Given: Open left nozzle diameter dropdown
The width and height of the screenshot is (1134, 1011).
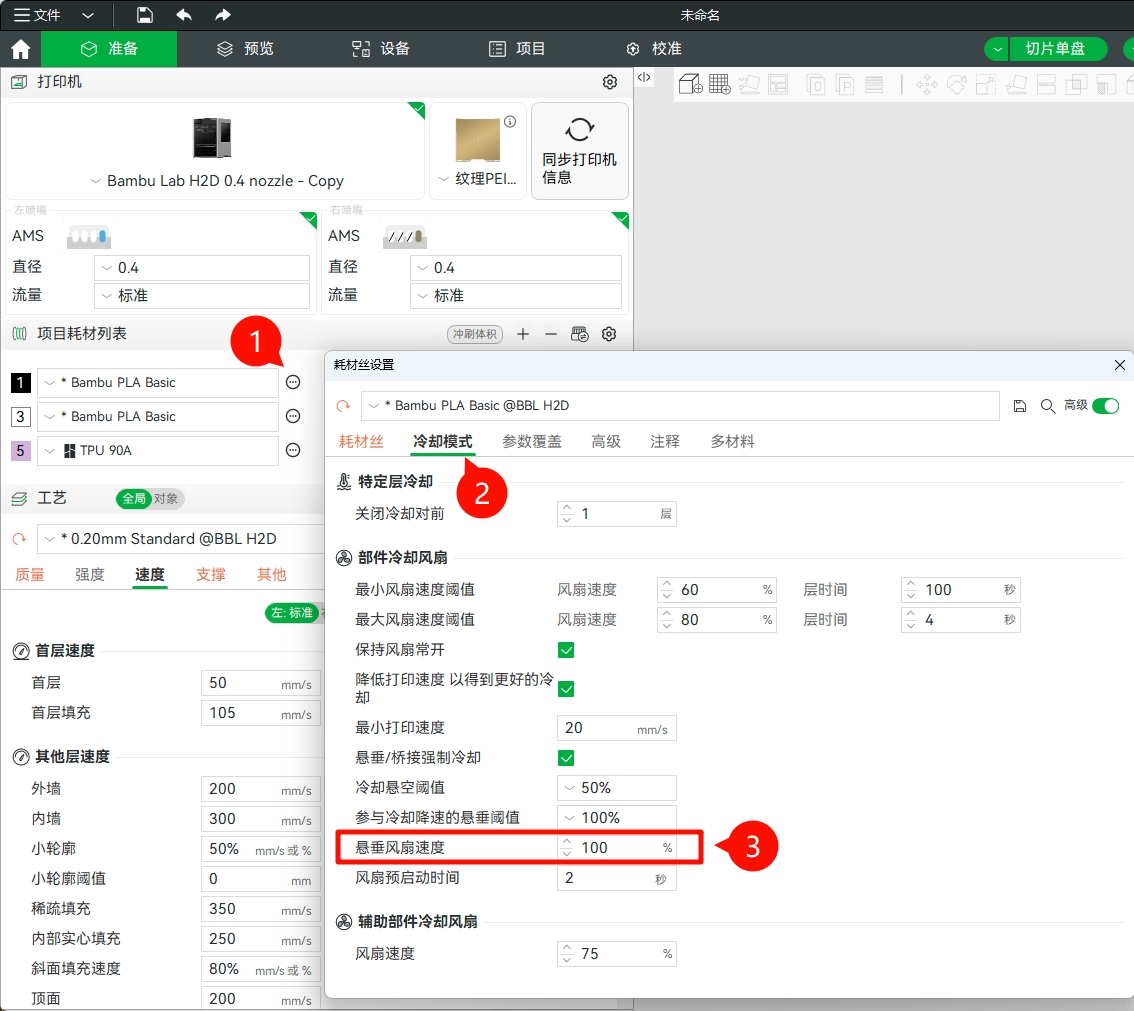Looking at the screenshot, I should (x=202, y=268).
